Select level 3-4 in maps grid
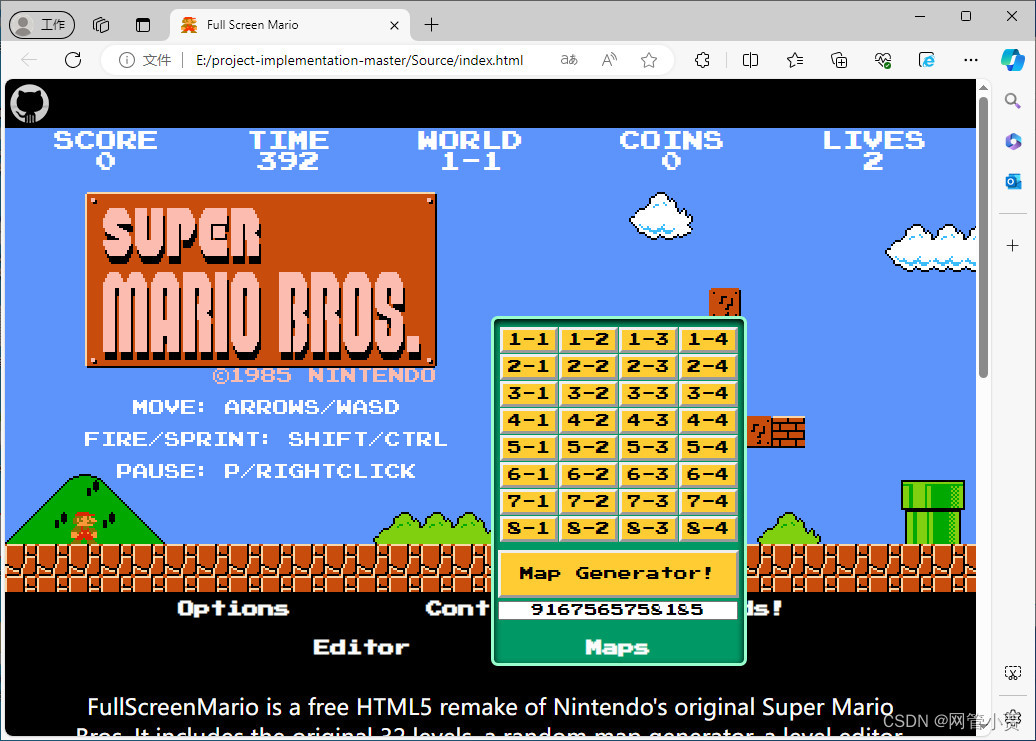1036x741 pixels. [x=708, y=393]
